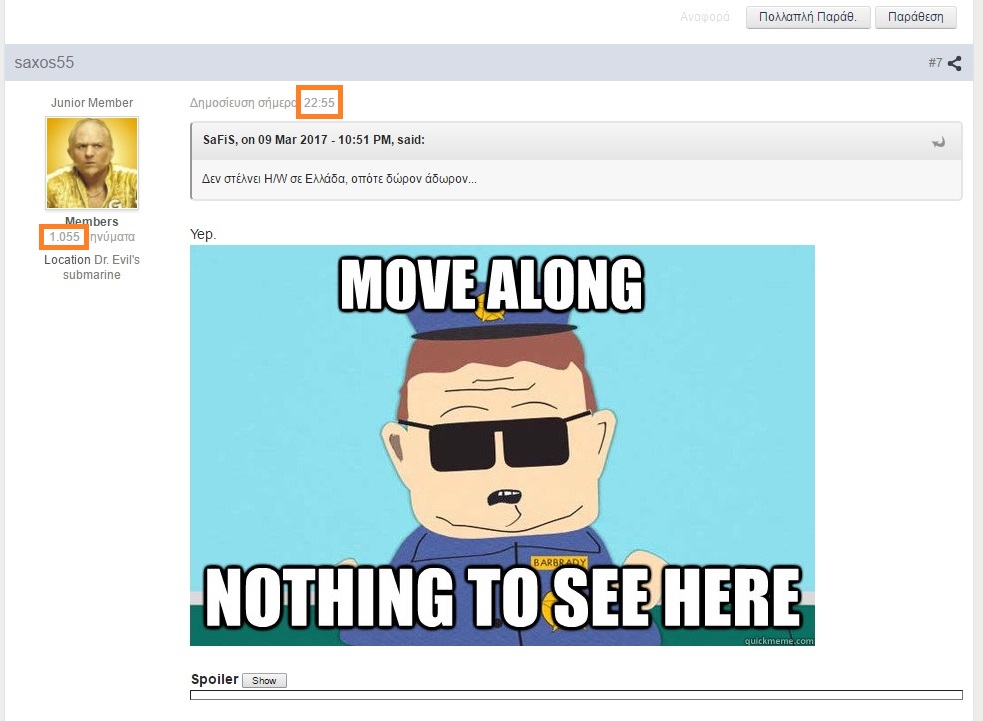Click the Members group label
The width and height of the screenshot is (983, 721).
(92, 221)
